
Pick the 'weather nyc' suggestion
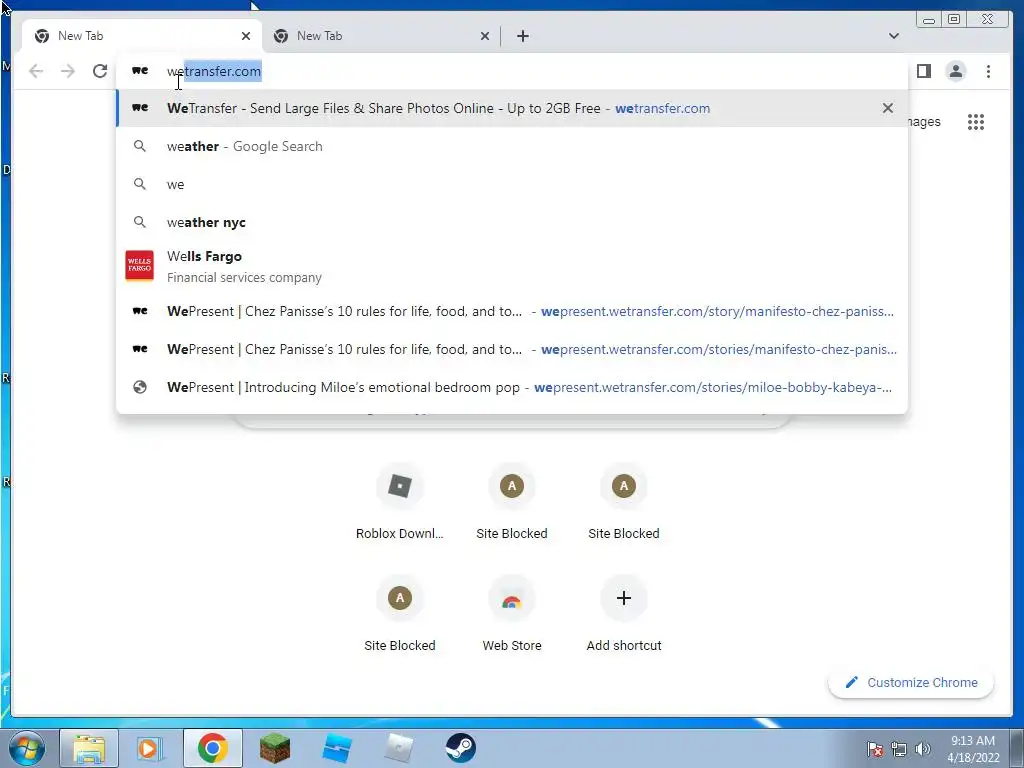512,222
